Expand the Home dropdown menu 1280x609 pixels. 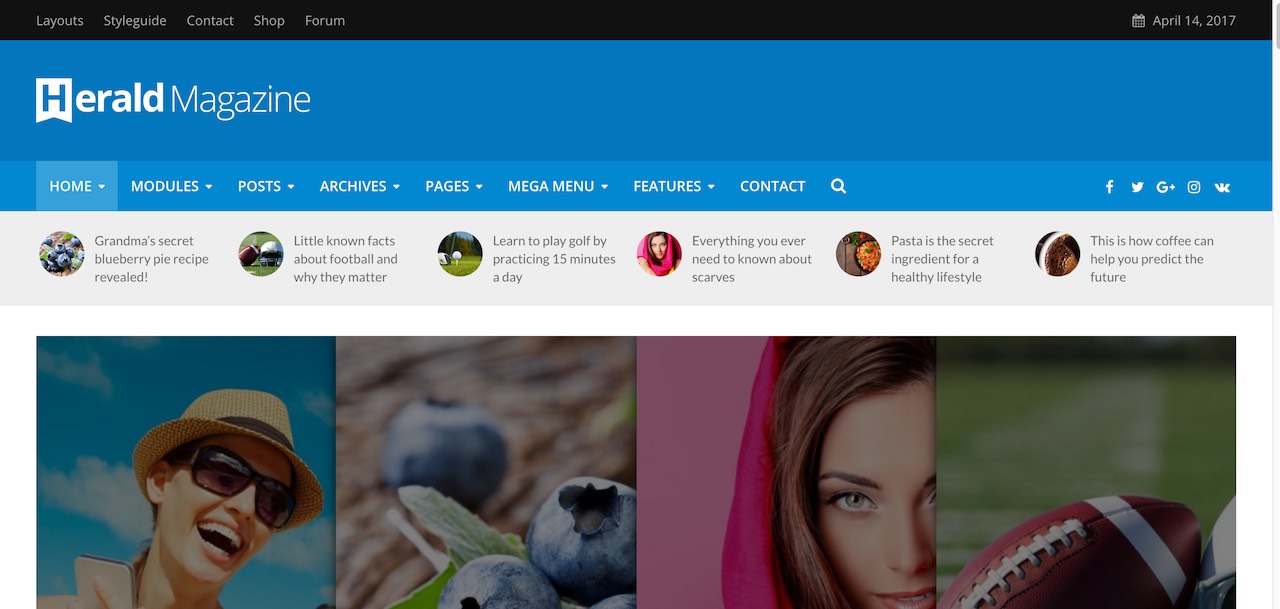[x=77, y=186]
